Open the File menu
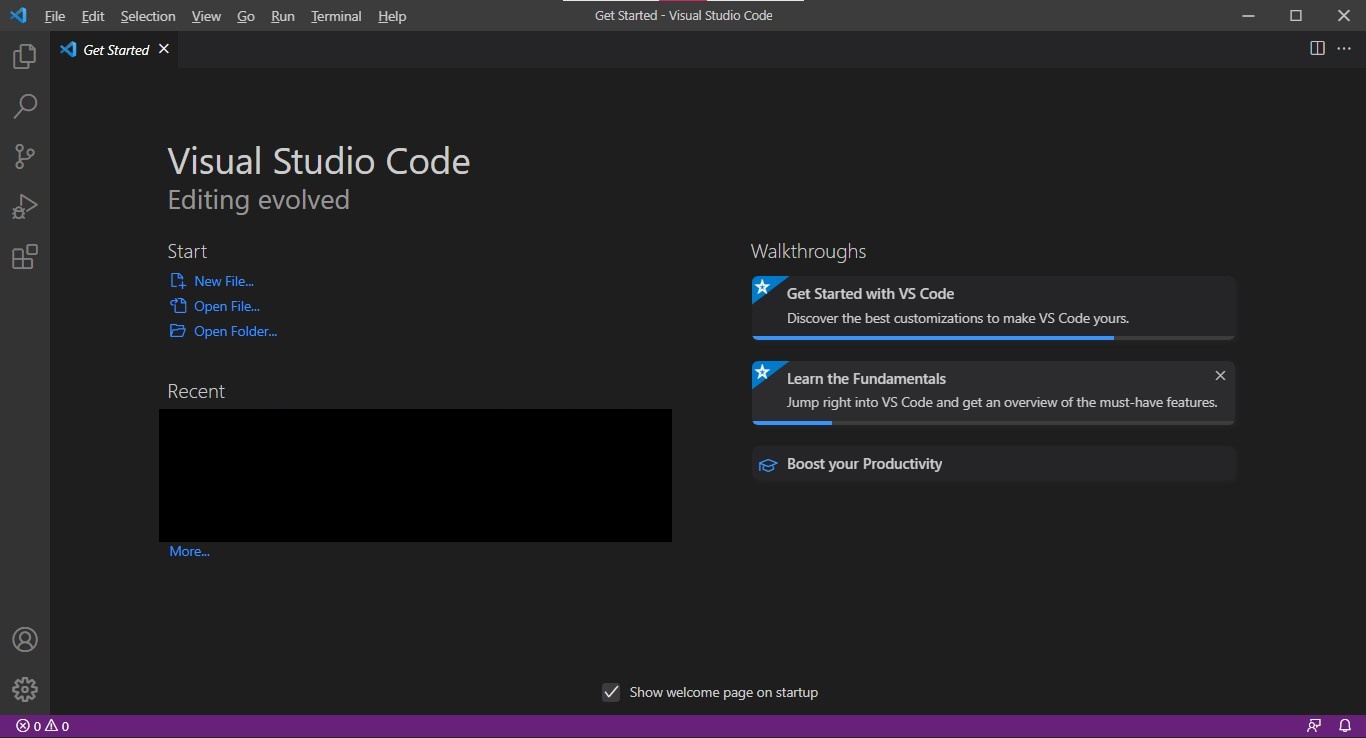 coord(55,16)
